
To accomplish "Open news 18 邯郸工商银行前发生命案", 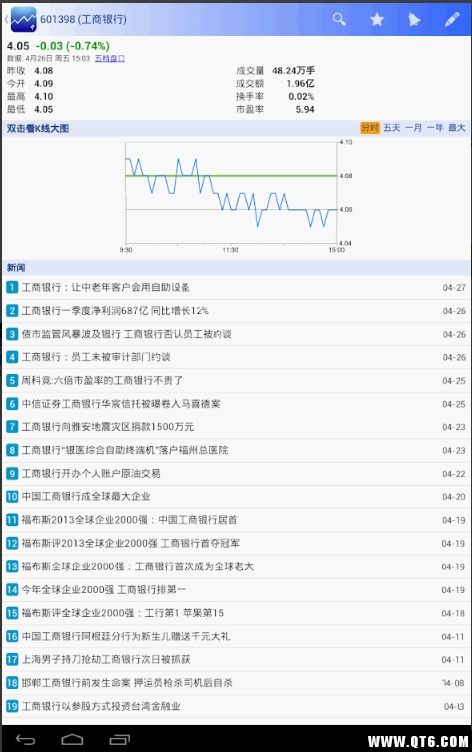I will click(x=236, y=683).
